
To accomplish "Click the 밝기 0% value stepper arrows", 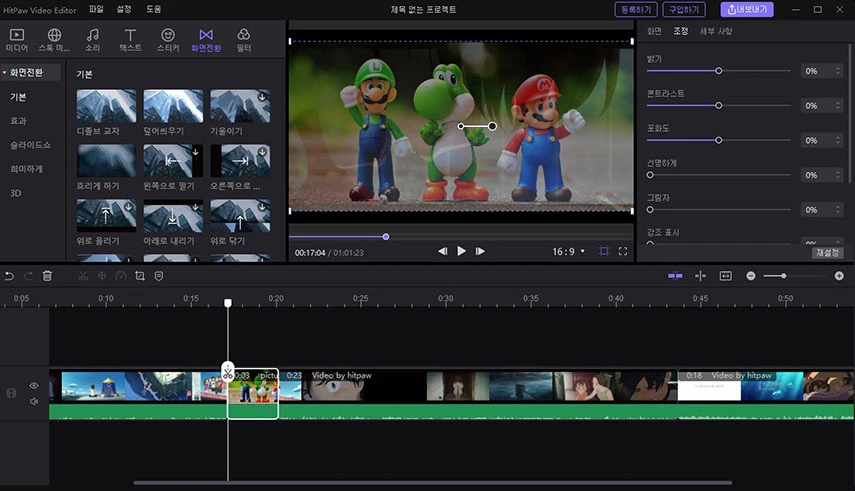I will (838, 71).
